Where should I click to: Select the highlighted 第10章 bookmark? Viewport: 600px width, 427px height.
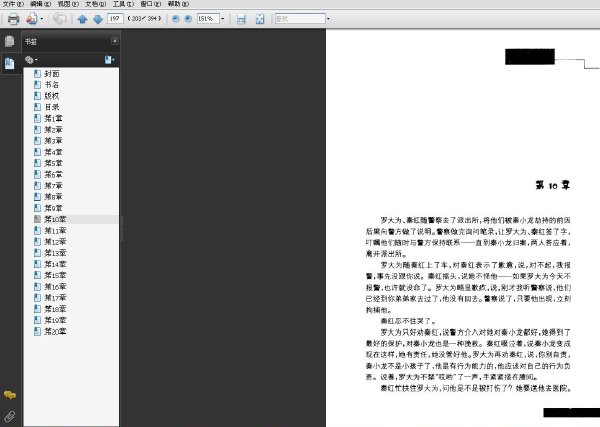coord(55,219)
